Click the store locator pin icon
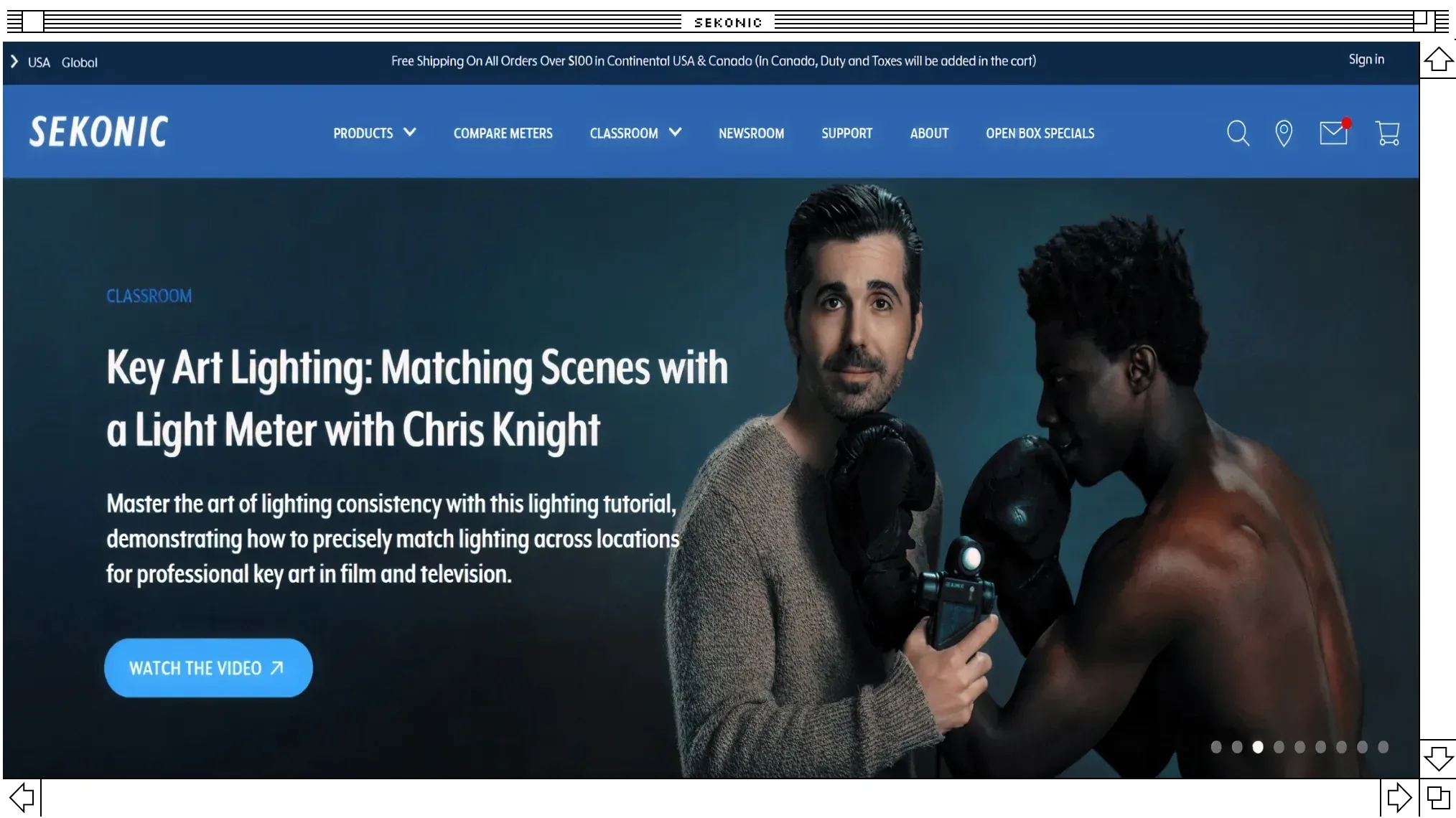 click(x=1284, y=133)
